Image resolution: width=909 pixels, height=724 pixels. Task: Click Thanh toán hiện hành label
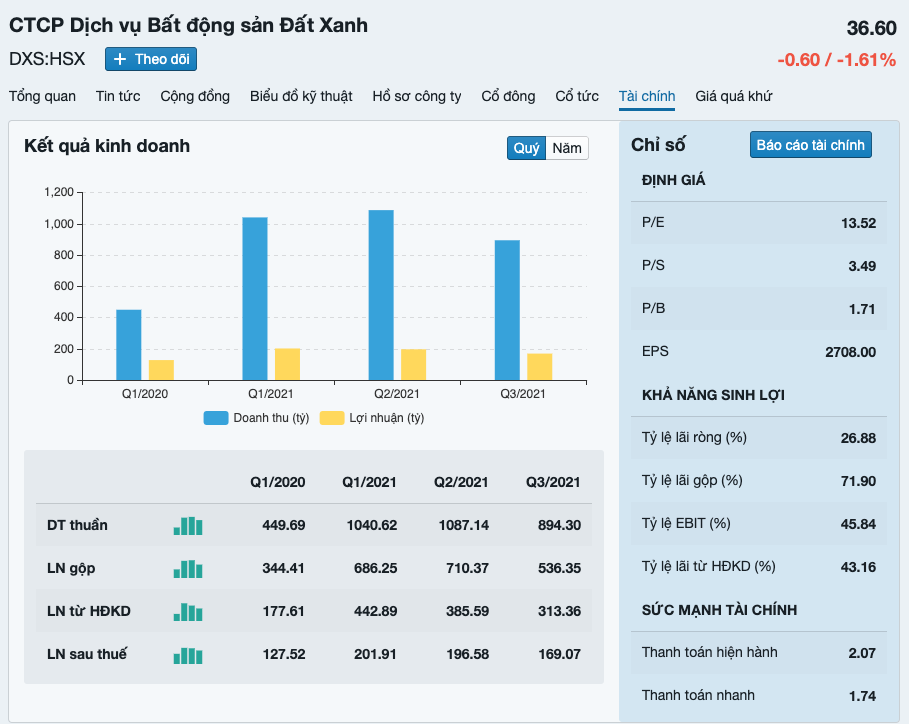[x=710, y=653]
